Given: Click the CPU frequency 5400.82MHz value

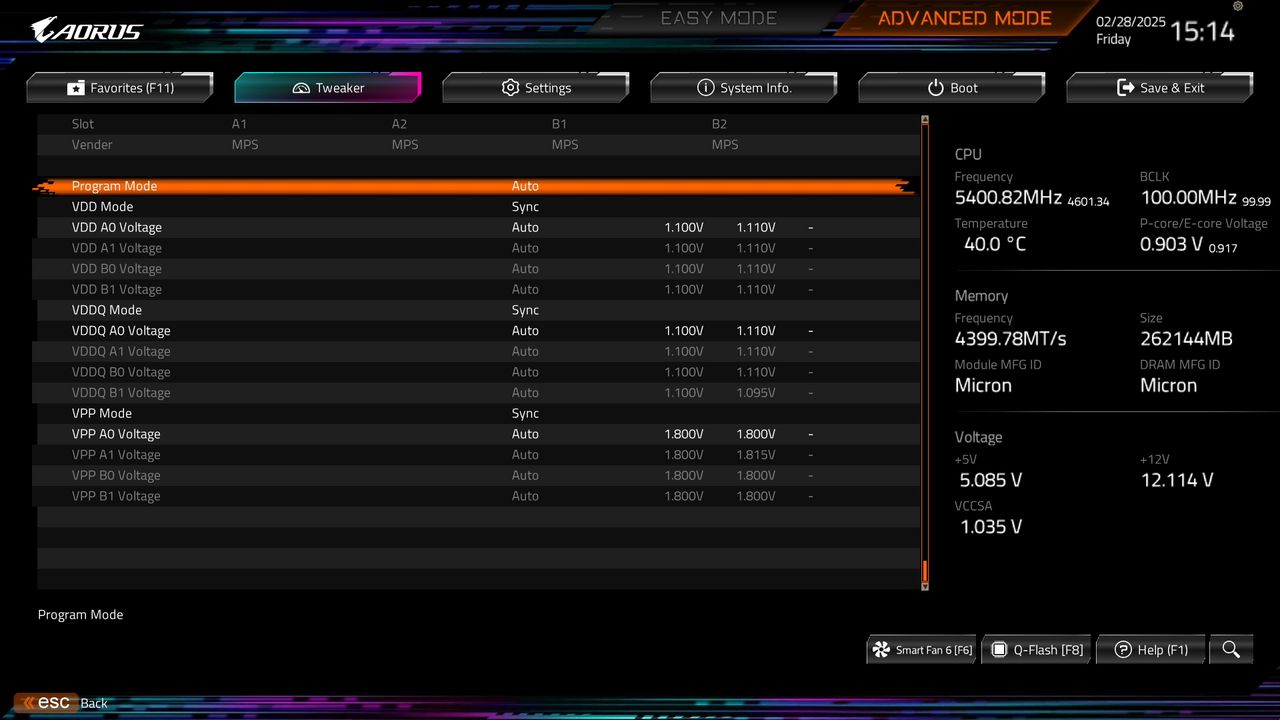Looking at the screenshot, I should [x=1008, y=198].
